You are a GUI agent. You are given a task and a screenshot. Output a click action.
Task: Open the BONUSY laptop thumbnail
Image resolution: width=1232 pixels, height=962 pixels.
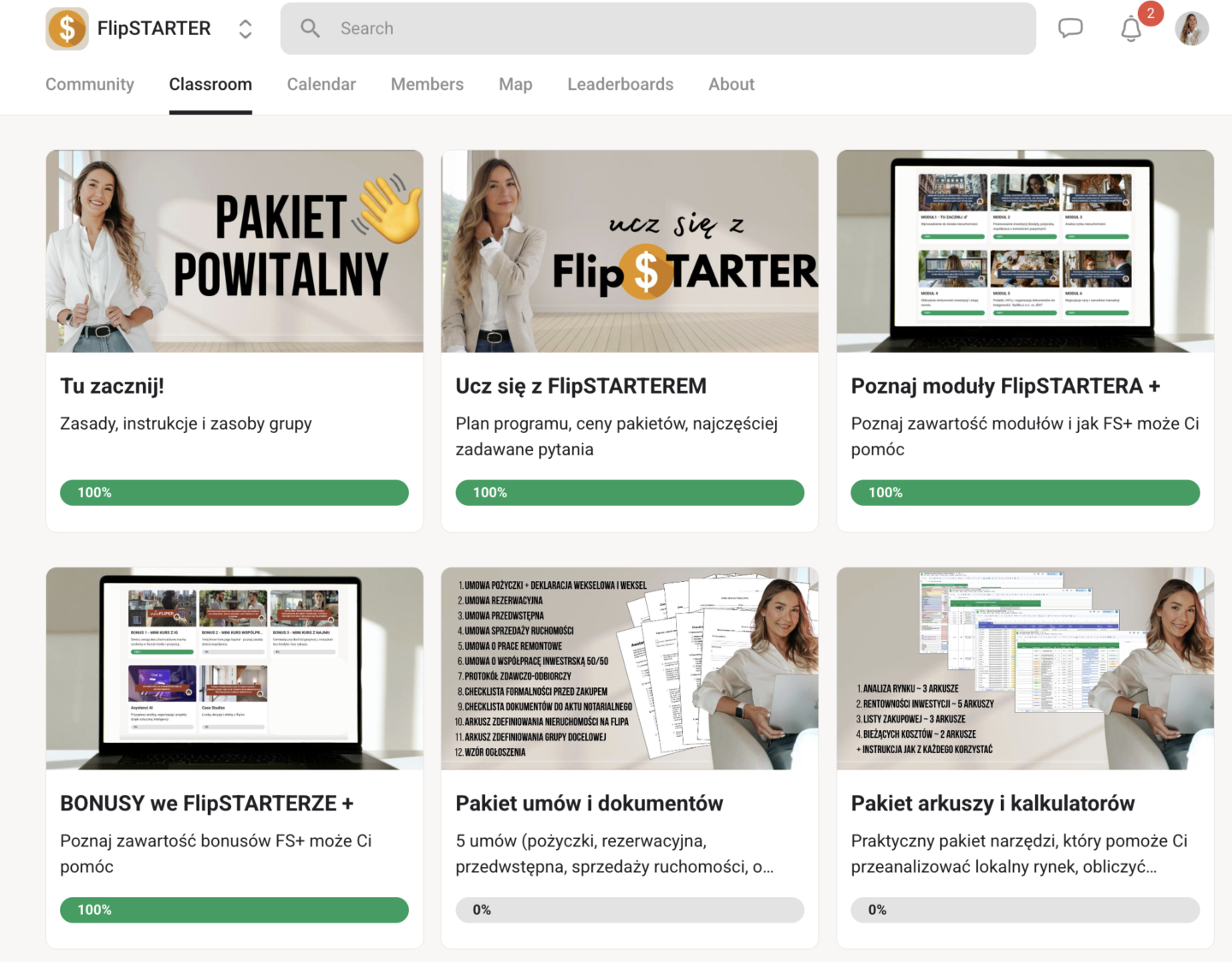tap(234, 668)
